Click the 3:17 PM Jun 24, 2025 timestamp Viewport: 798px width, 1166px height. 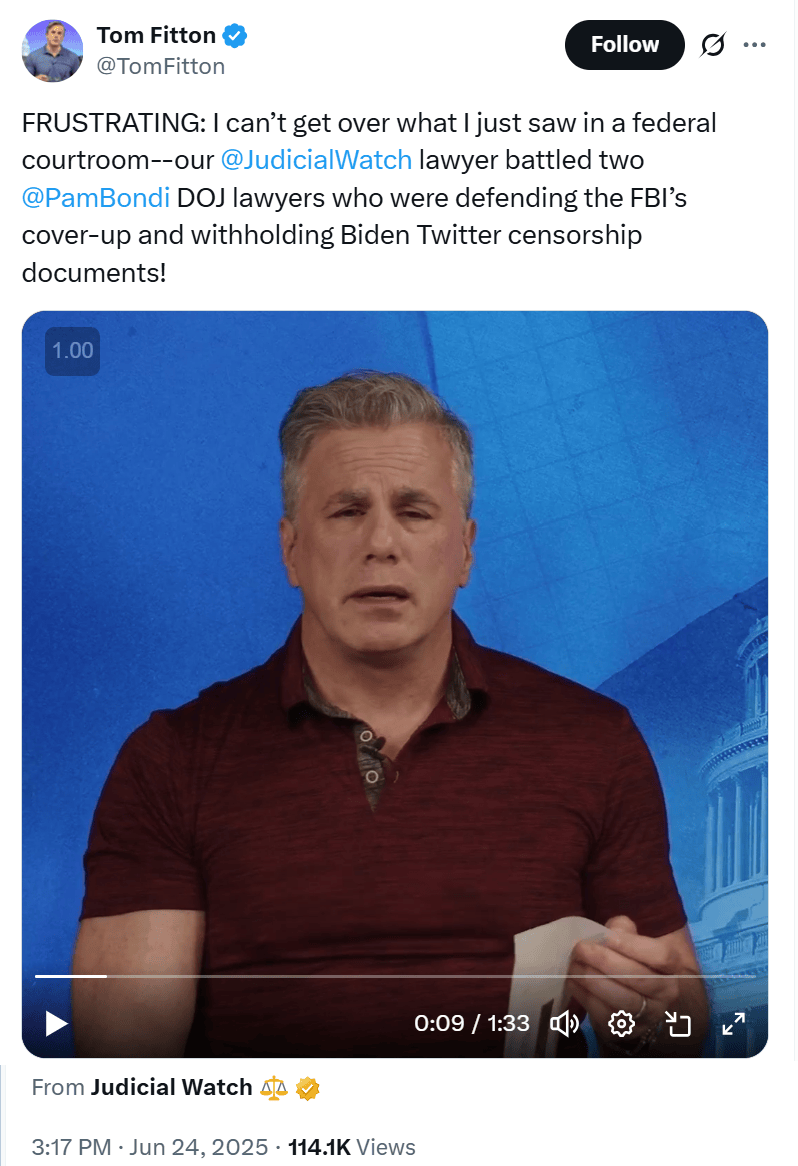[149, 1147]
